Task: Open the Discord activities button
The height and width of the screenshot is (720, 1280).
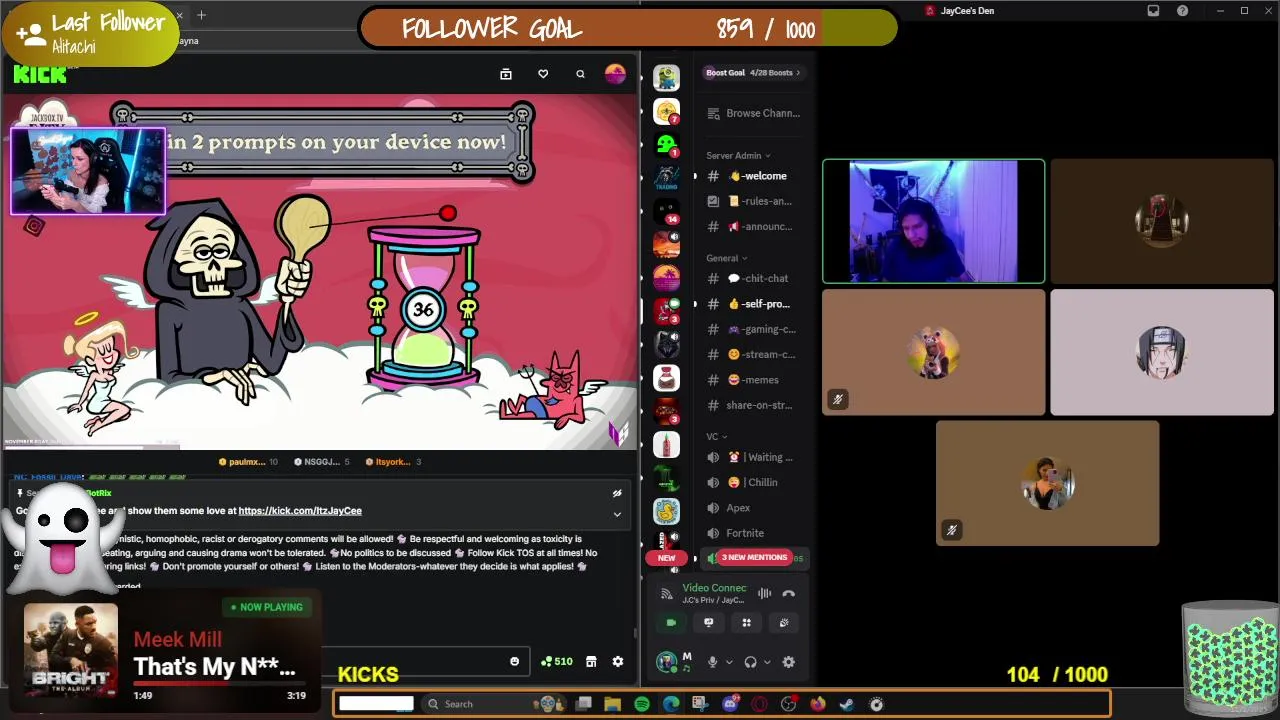Action: (746, 622)
